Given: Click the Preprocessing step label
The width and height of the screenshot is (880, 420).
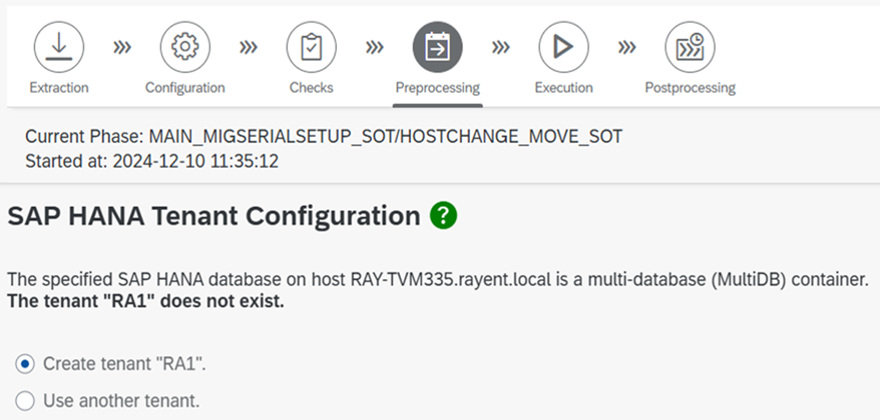Looking at the screenshot, I should 437,88.
